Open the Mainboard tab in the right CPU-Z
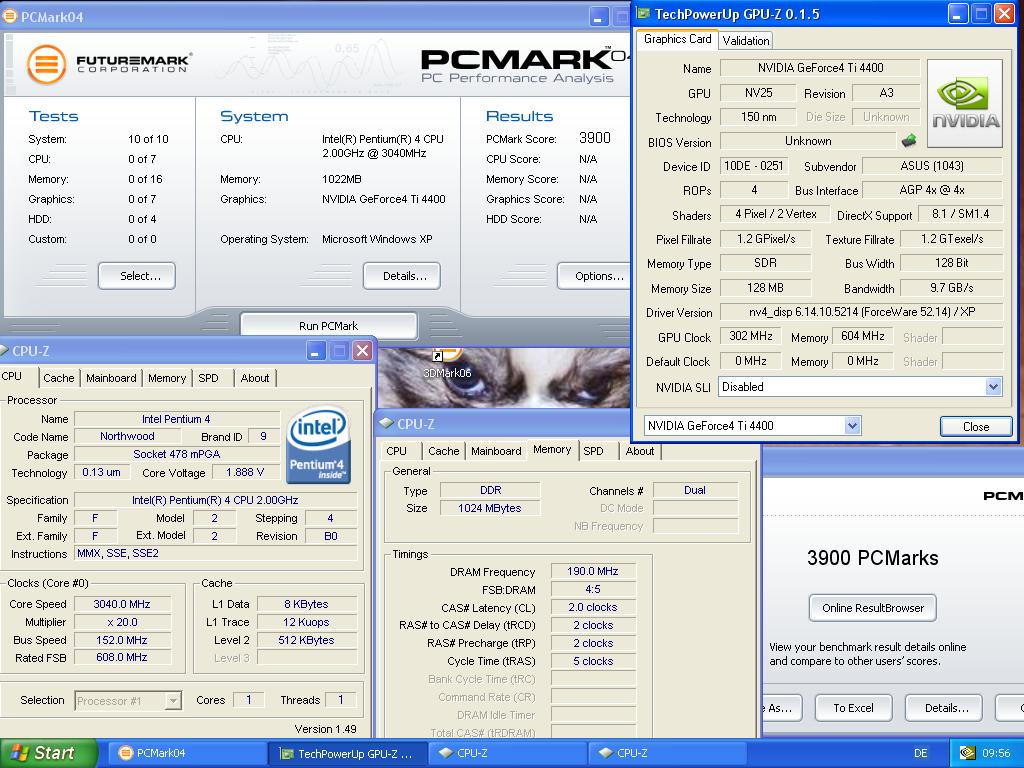The image size is (1024, 768). tap(496, 451)
